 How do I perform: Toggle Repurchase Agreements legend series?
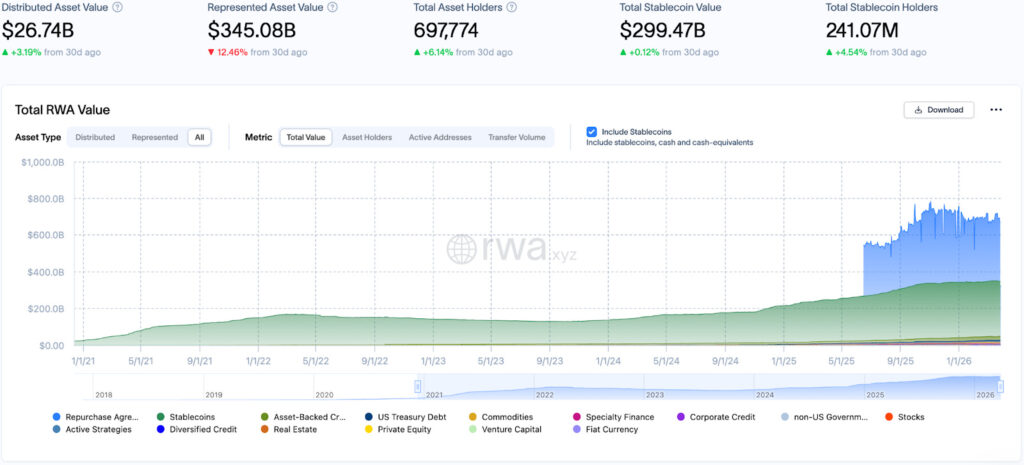(x=96, y=417)
